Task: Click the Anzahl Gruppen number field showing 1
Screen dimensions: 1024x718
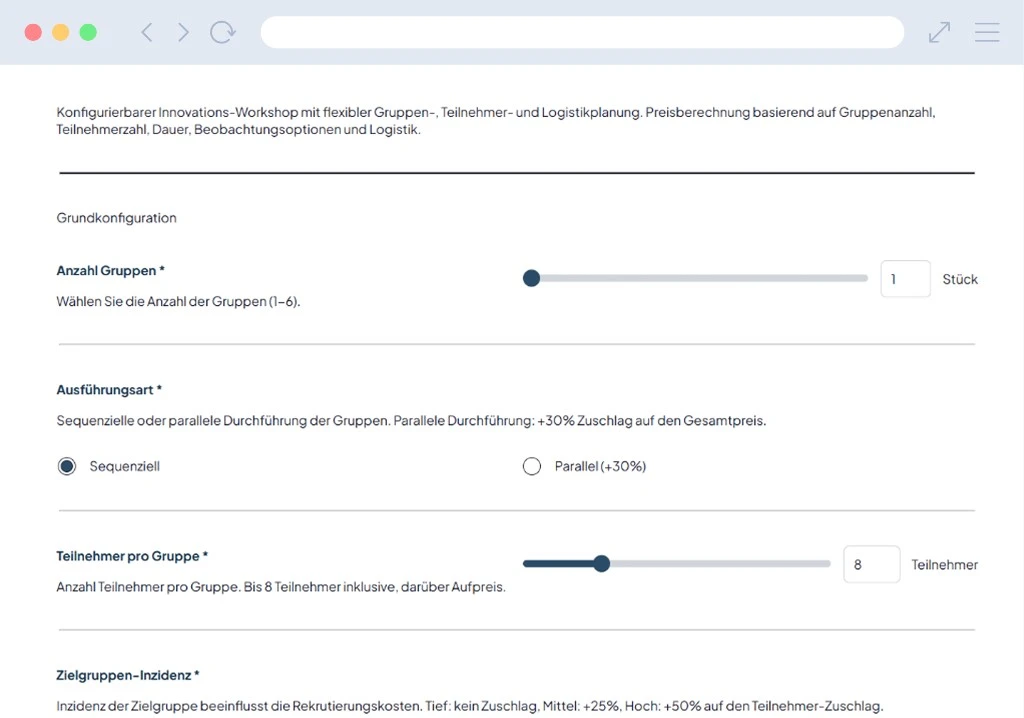Action: 905,279
